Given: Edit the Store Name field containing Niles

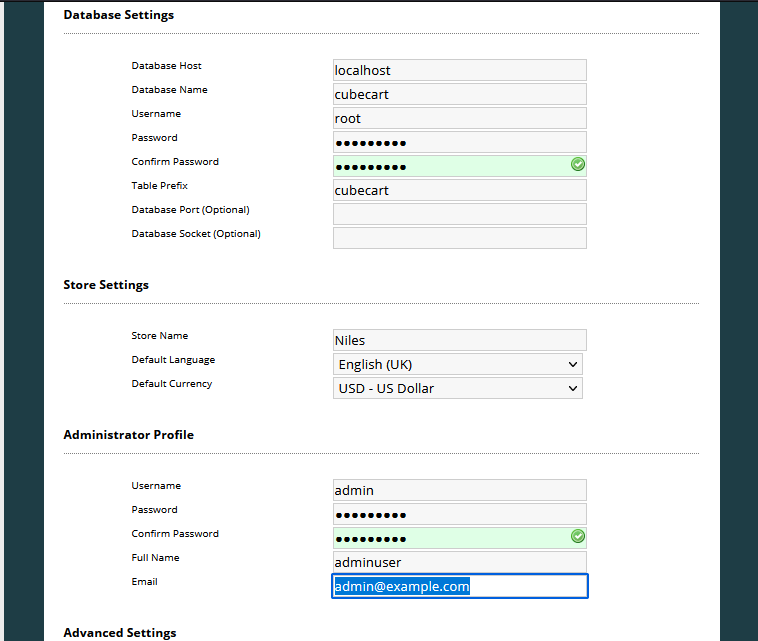Looking at the screenshot, I should tap(459, 340).
